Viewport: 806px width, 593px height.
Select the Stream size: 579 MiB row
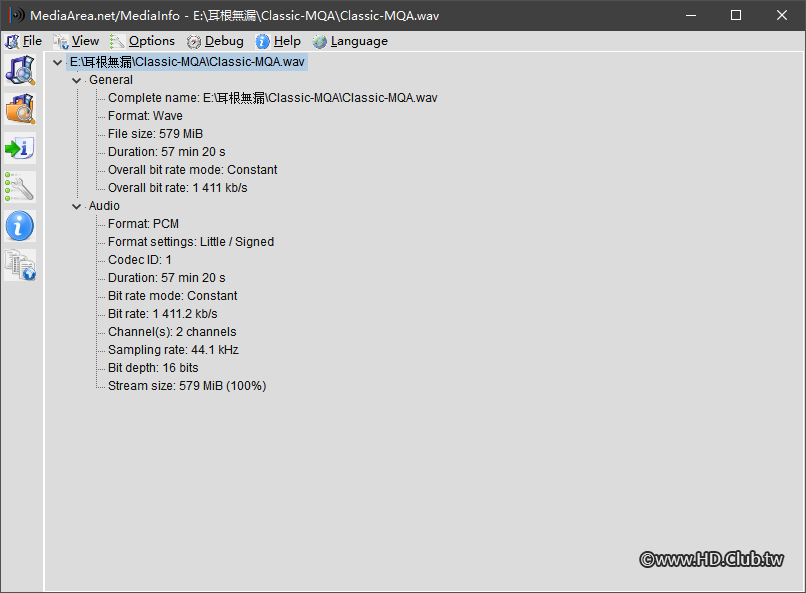pos(187,386)
